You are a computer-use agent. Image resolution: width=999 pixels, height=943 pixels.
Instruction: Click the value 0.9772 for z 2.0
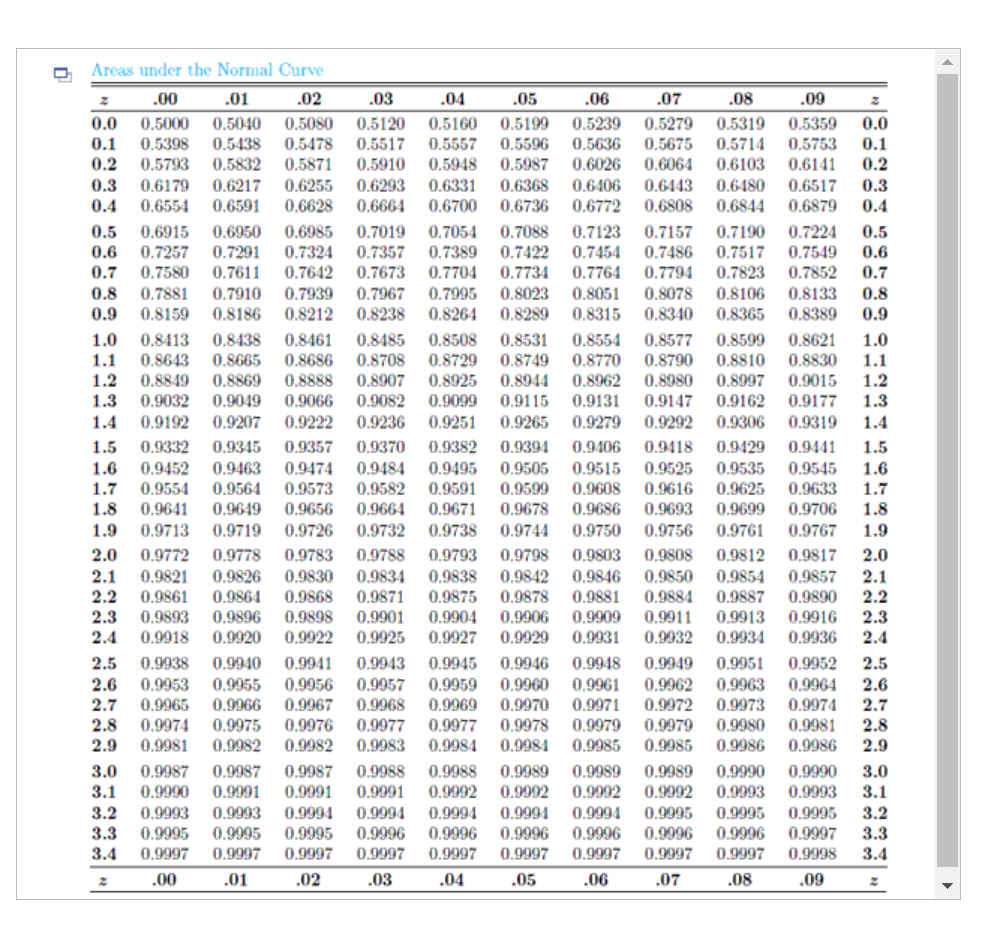tap(163, 556)
